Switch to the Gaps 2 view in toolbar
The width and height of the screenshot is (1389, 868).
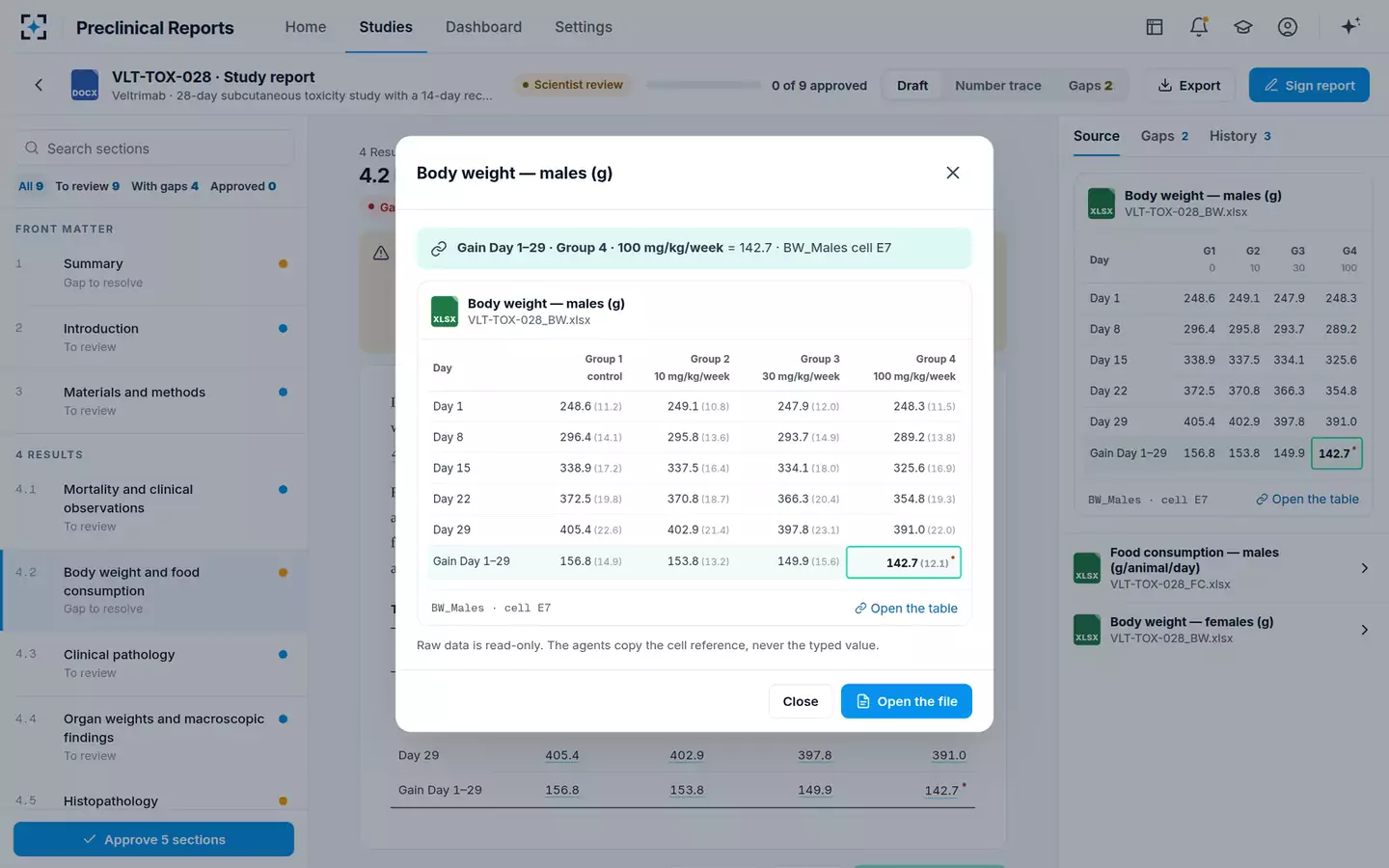1090,85
